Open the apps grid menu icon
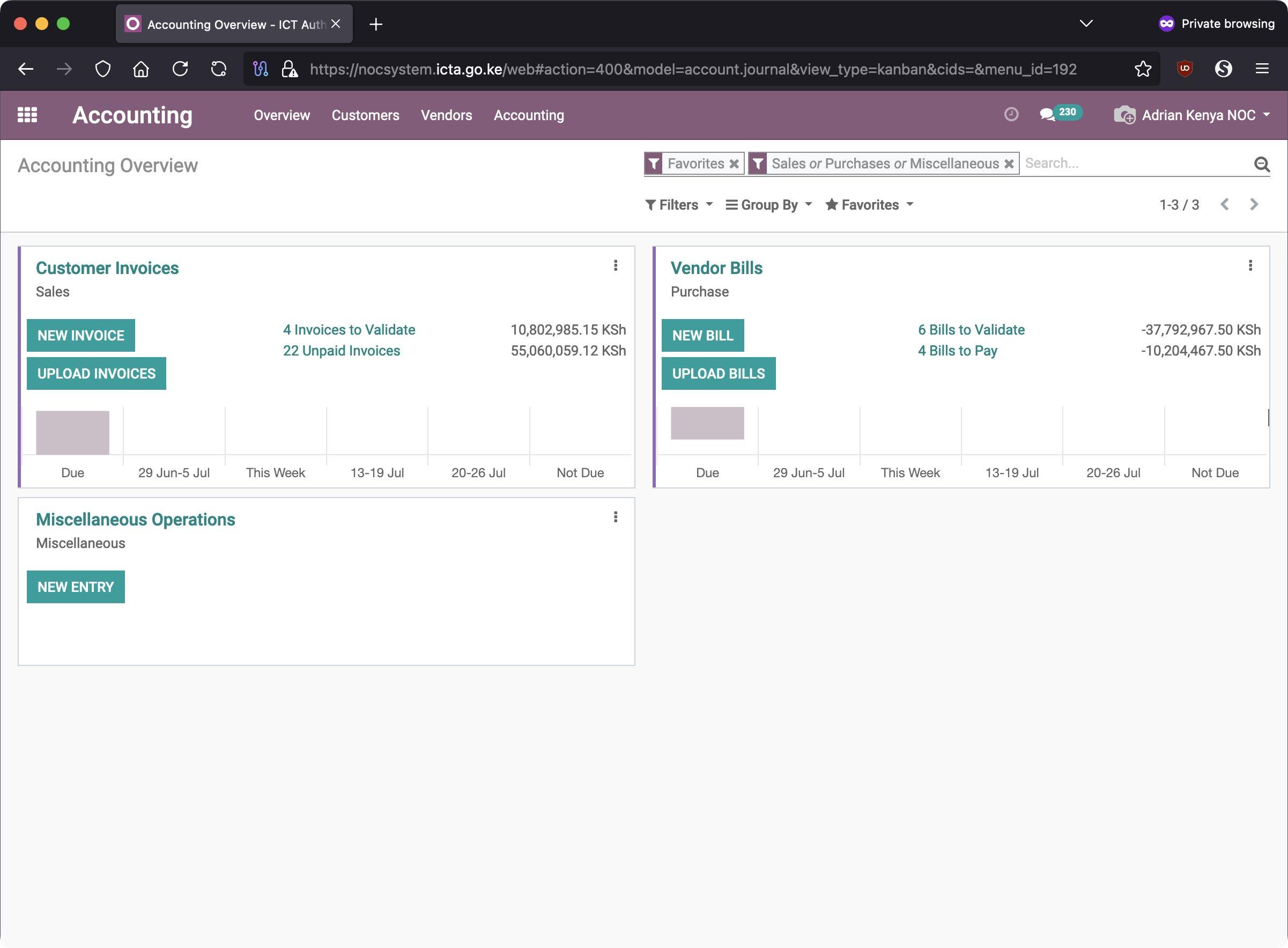 (27, 115)
